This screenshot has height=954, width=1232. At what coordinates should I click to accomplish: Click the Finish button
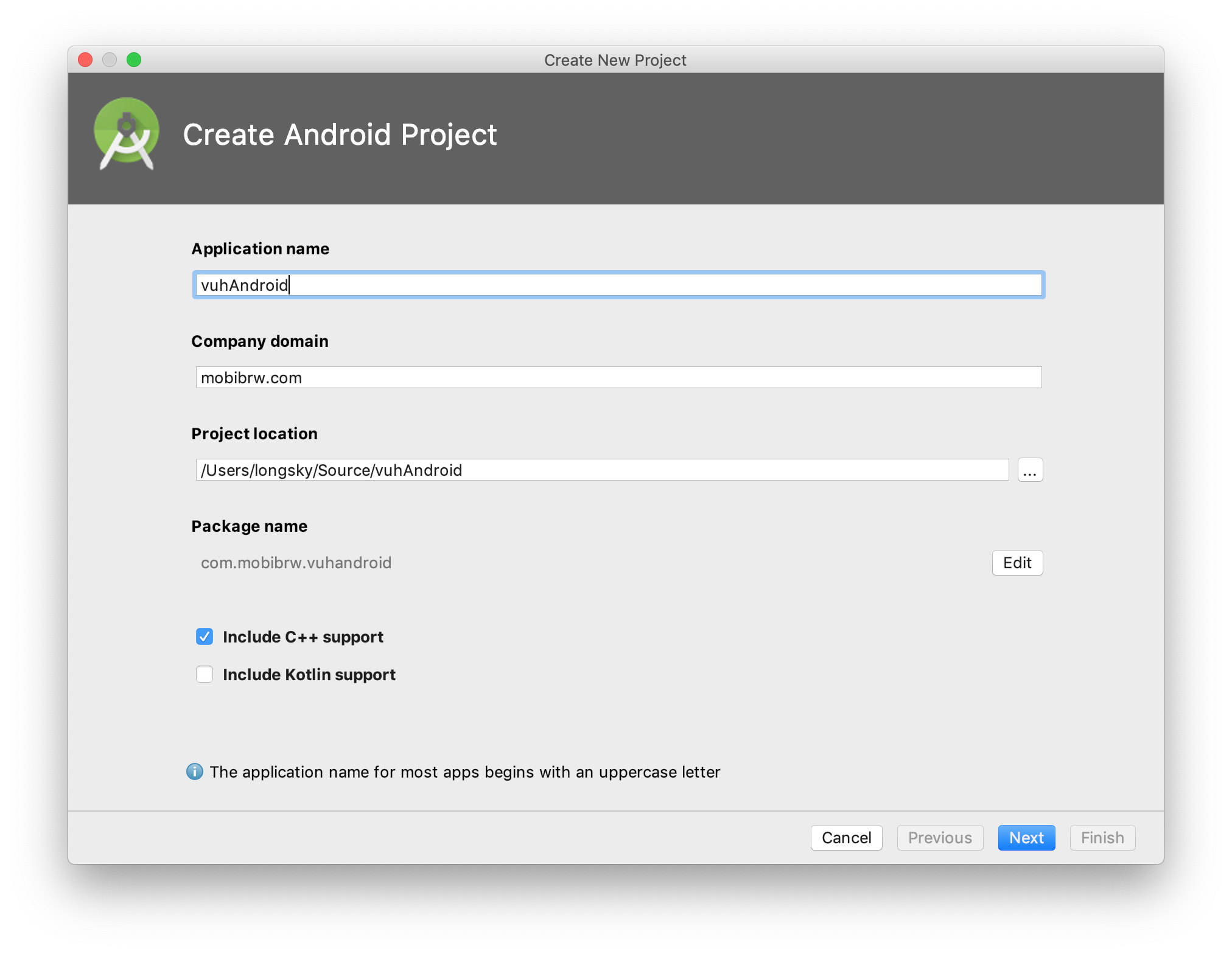[x=1102, y=838]
